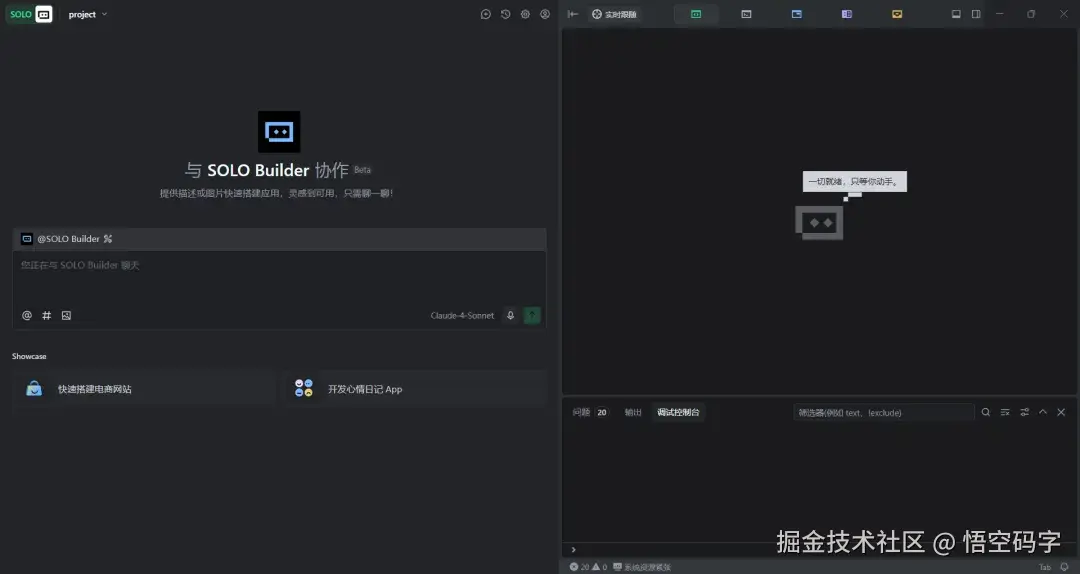Click the Beta badge next to the title
The height and width of the screenshot is (574, 1080).
(x=362, y=170)
